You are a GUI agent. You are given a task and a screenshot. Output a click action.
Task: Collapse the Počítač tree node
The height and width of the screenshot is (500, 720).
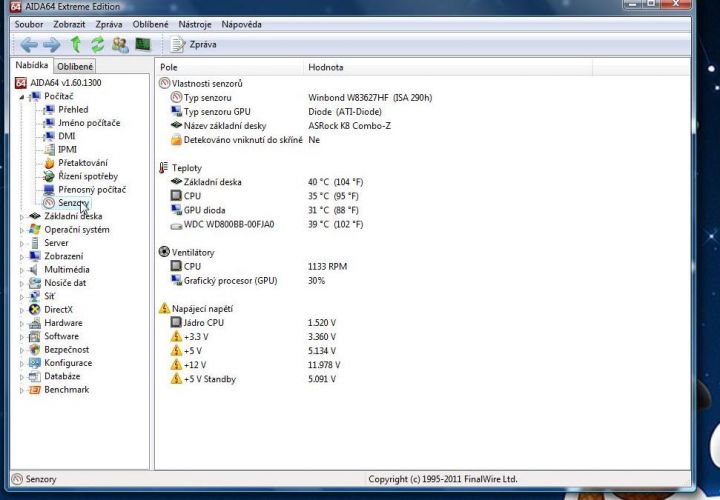tap(22, 97)
